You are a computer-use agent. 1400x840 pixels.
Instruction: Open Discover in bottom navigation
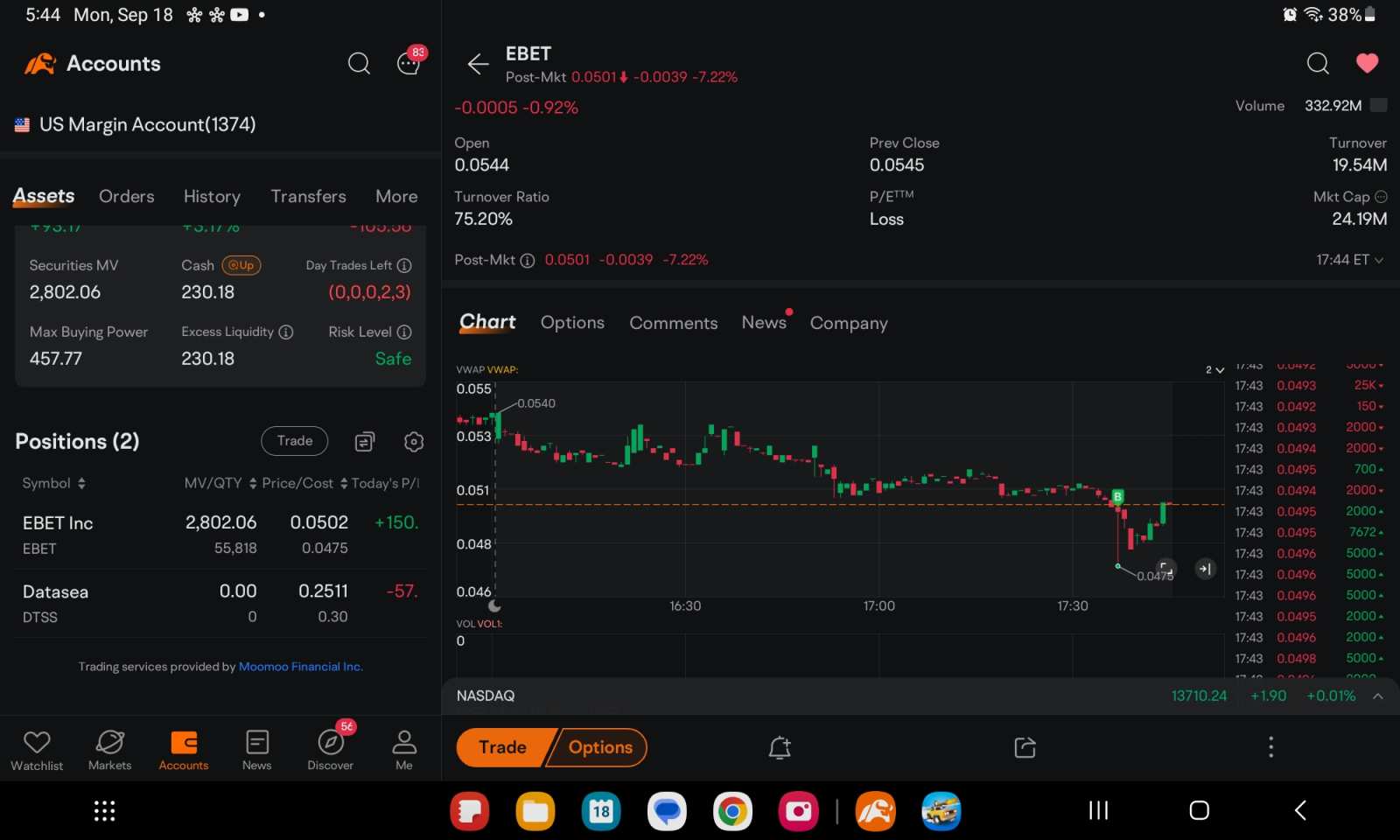point(331,750)
